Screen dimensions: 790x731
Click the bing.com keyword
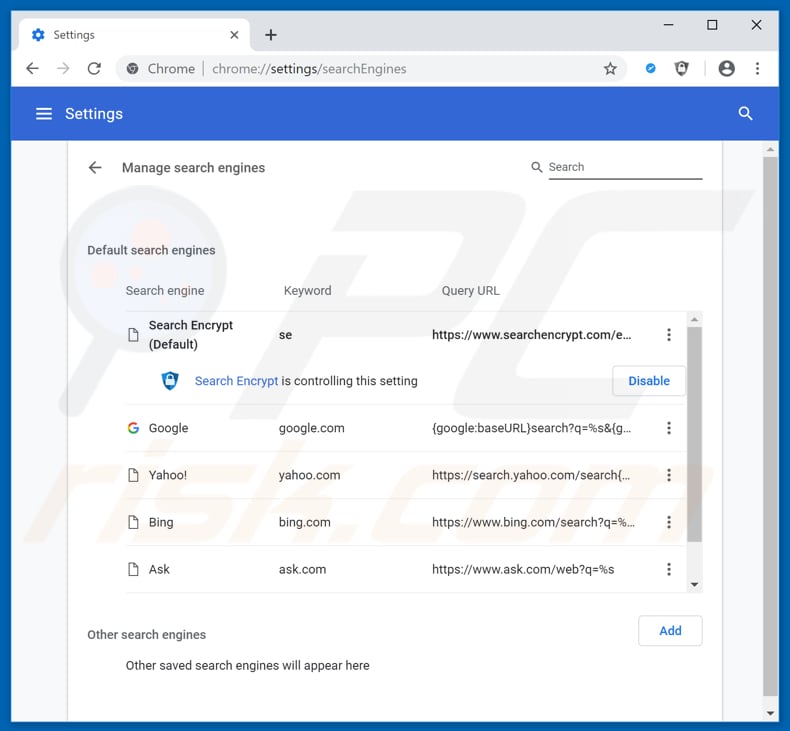point(304,522)
